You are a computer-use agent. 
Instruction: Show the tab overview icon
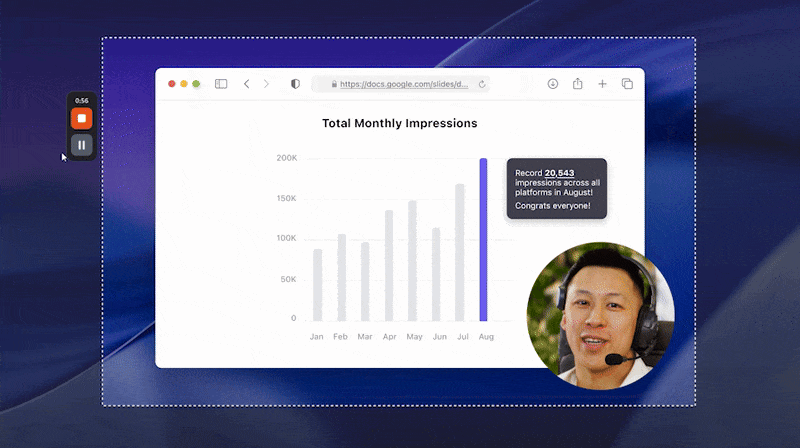point(627,84)
